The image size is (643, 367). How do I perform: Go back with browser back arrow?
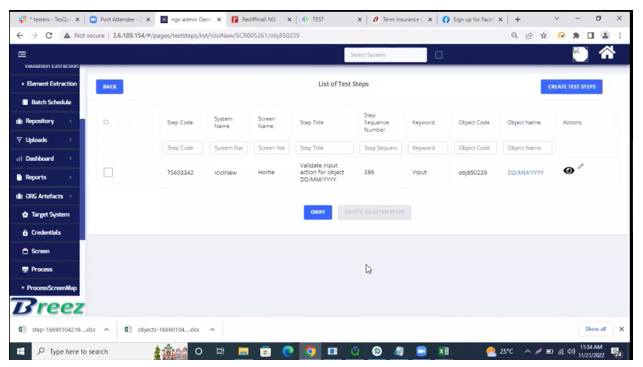pos(20,36)
